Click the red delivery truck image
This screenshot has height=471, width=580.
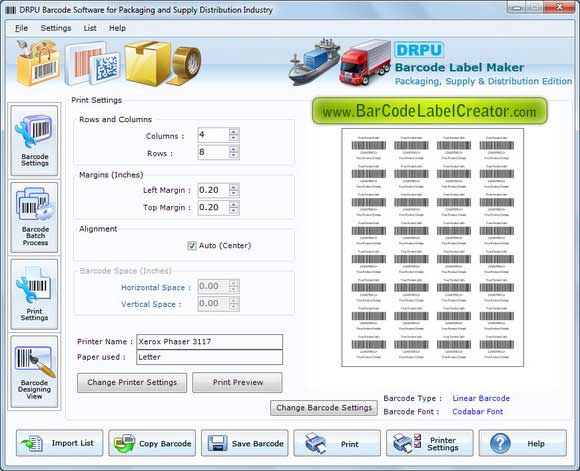tap(365, 63)
